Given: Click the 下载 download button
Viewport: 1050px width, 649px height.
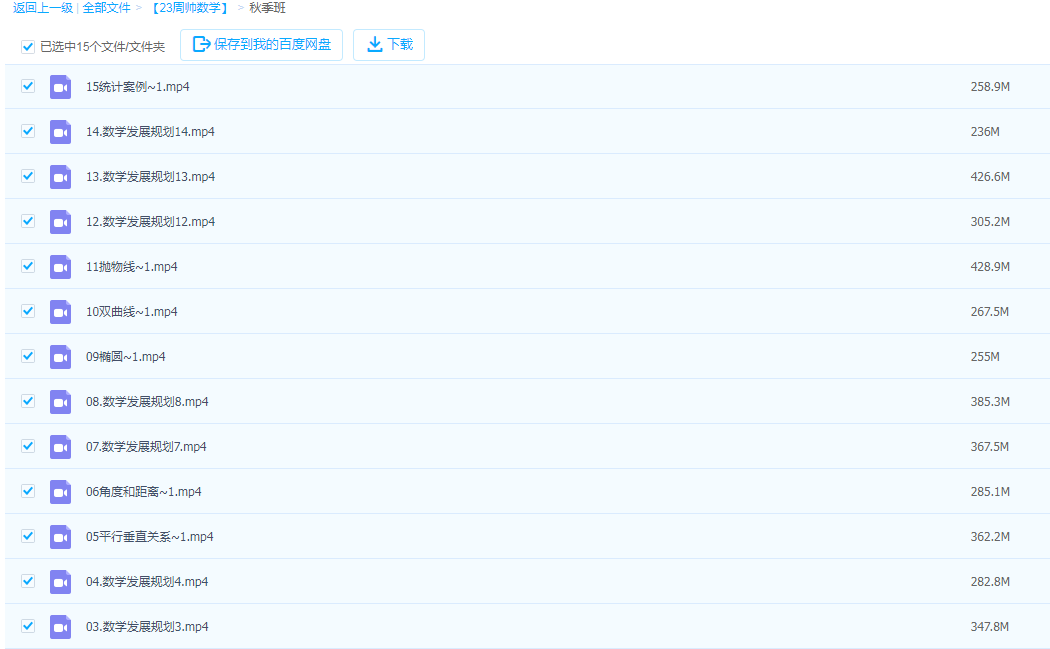Looking at the screenshot, I should tap(389, 45).
